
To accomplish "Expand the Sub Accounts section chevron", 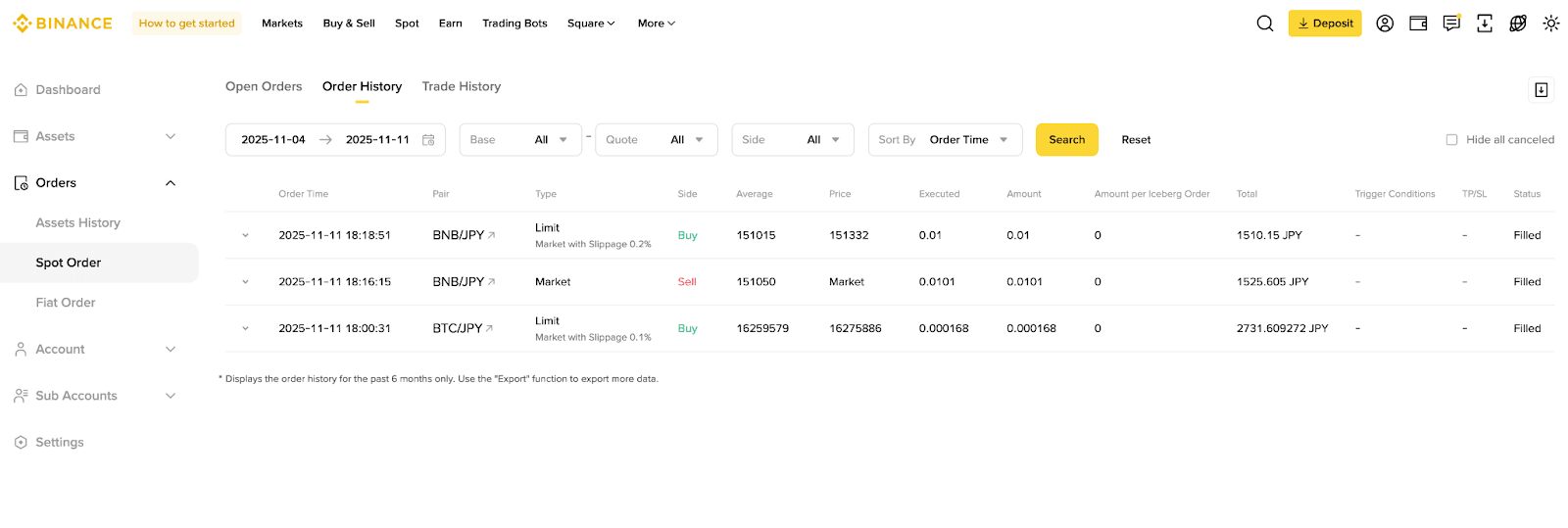I will (x=171, y=396).
